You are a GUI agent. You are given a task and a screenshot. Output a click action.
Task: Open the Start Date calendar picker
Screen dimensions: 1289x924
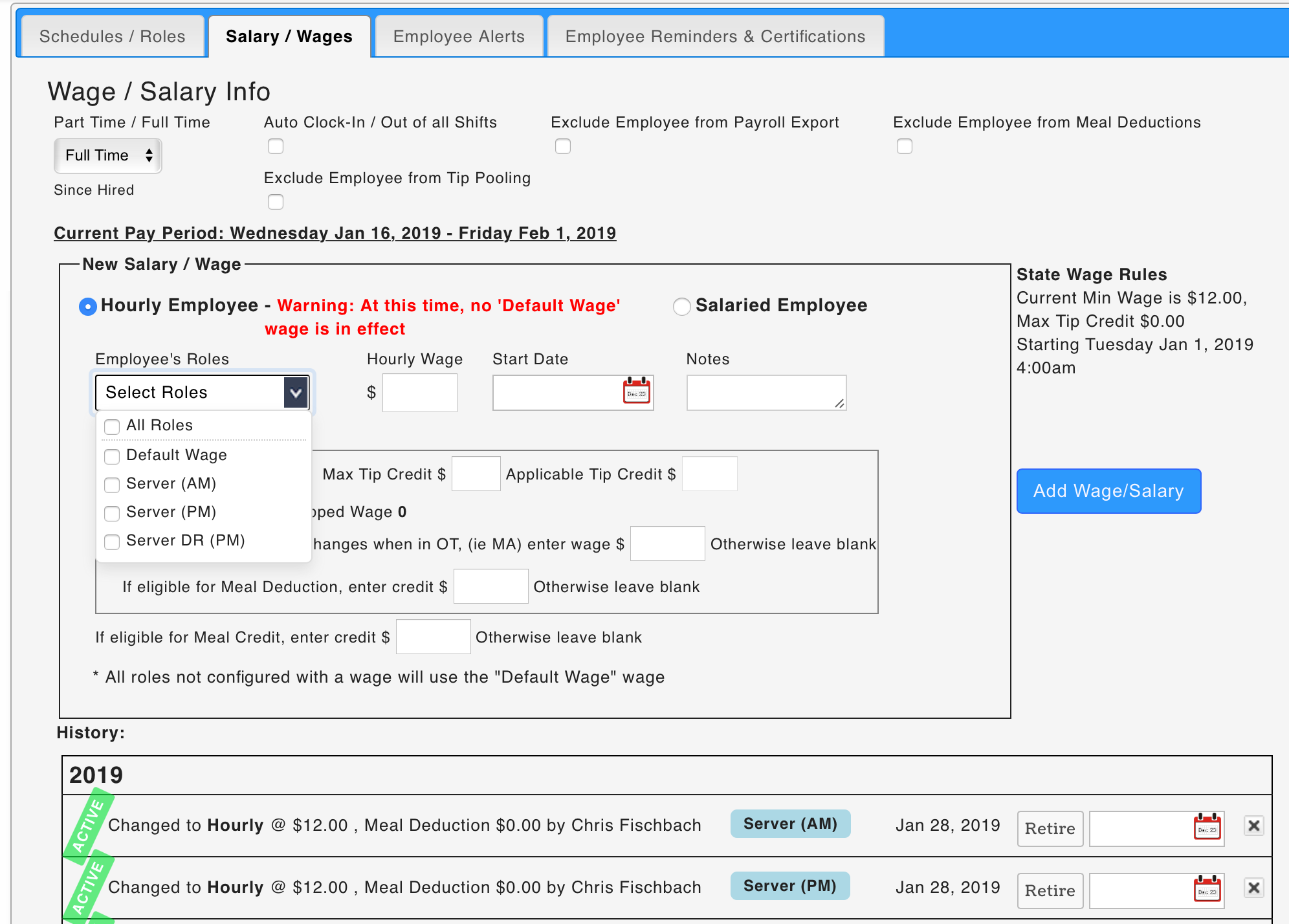[x=636, y=391]
